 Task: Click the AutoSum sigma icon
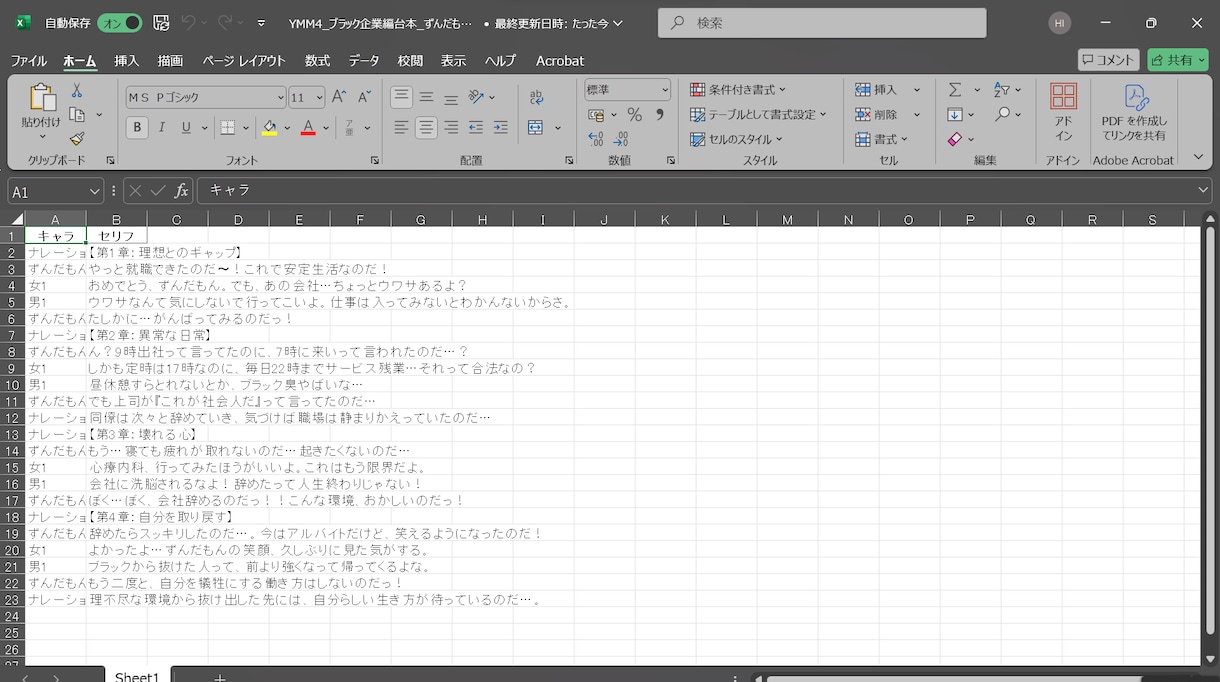(x=955, y=90)
